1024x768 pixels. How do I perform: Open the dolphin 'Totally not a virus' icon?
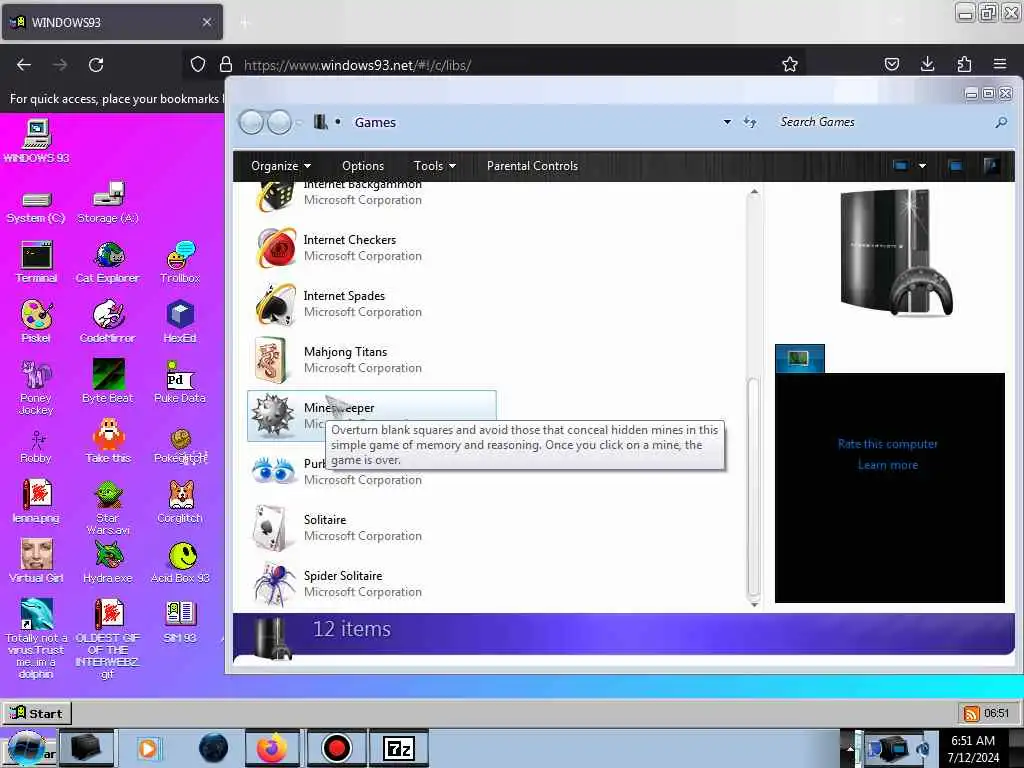(36, 639)
